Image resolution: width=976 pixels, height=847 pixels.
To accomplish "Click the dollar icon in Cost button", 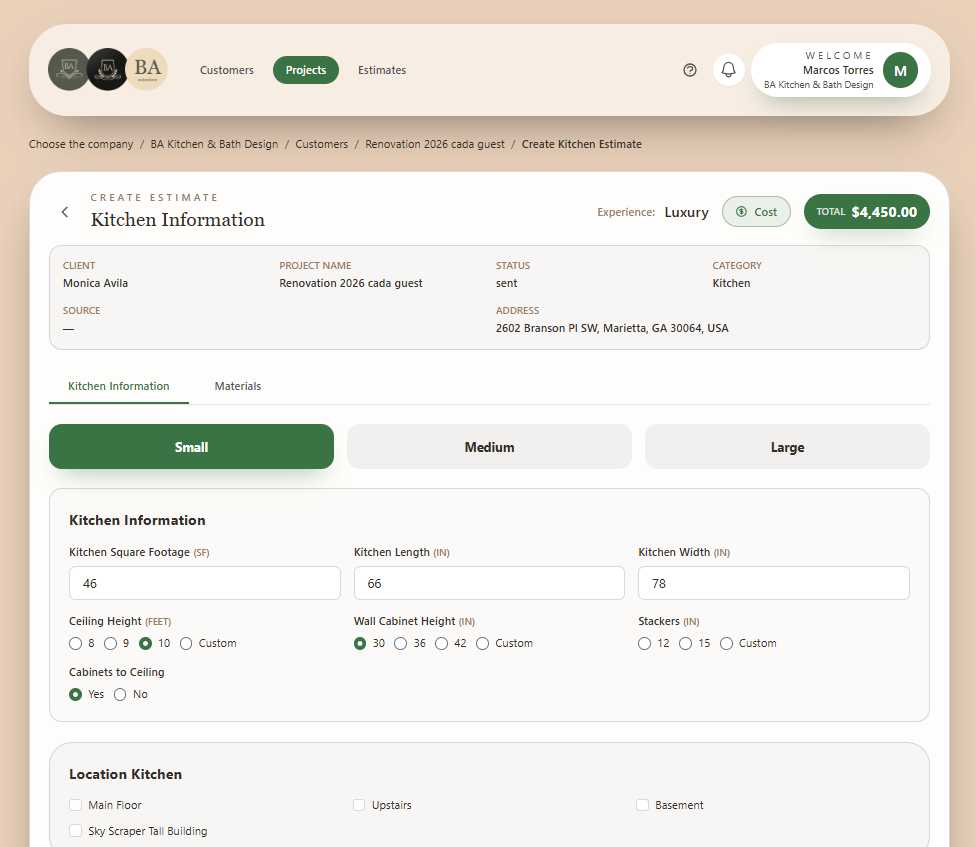I will 741,212.
